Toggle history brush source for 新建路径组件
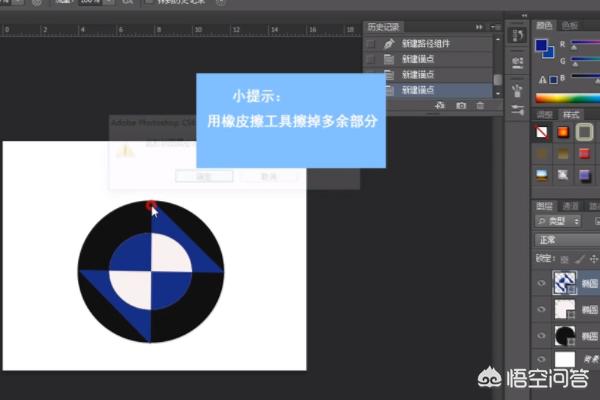Image resolution: width=600 pixels, height=400 pixels. coord(371,44)
